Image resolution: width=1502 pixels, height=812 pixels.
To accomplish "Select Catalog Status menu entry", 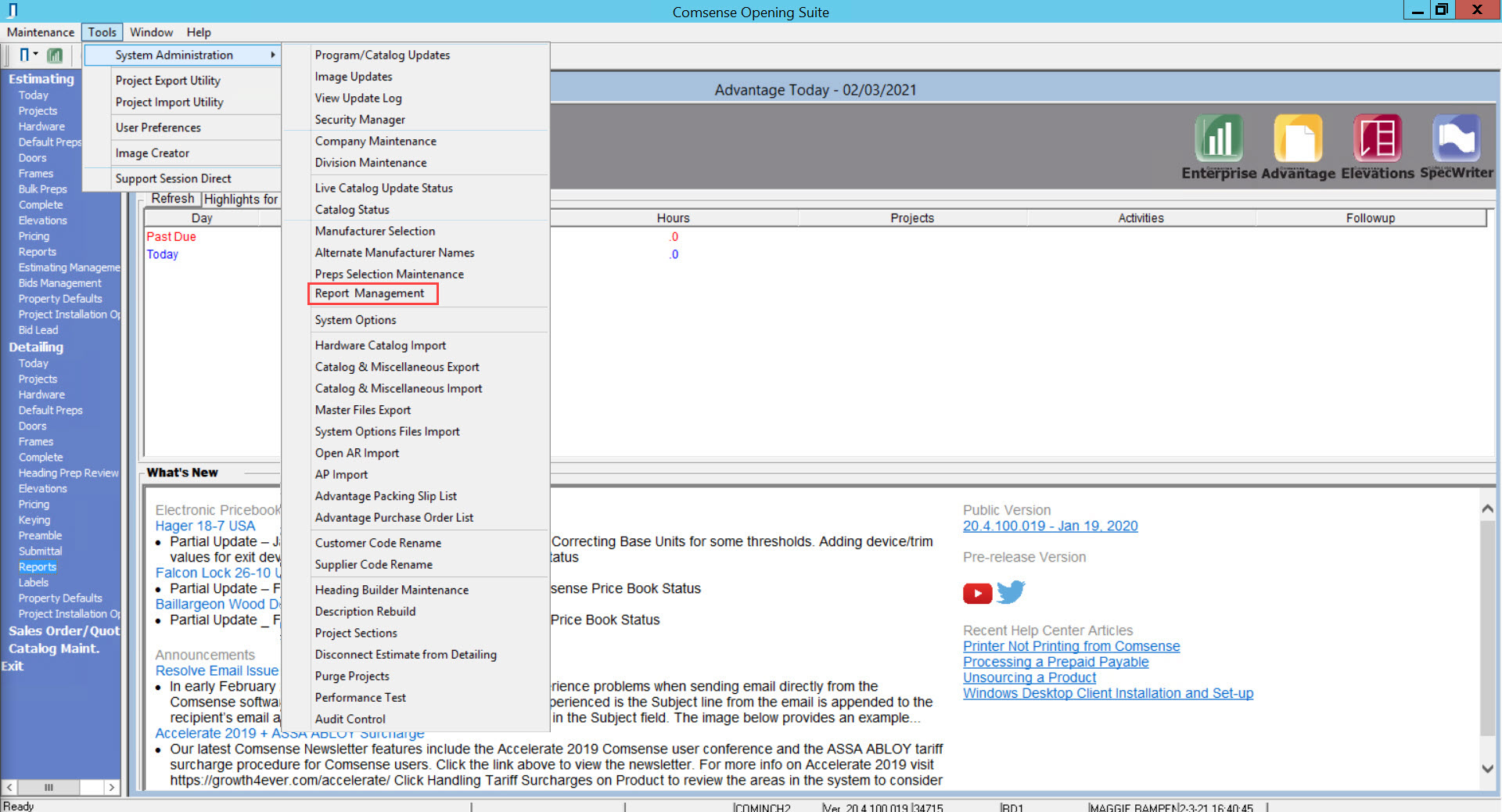I will tap(352, 210).
